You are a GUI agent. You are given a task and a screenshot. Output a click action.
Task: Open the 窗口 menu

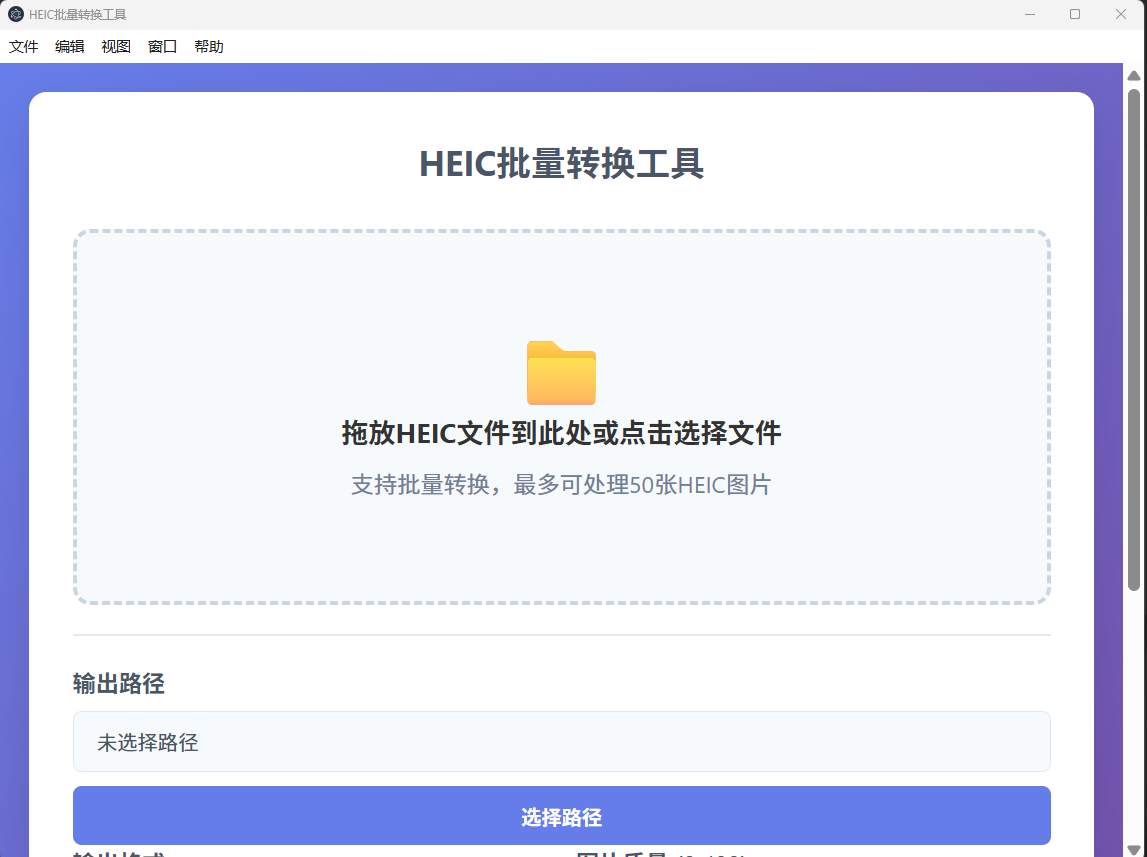[x=162, y=47]
